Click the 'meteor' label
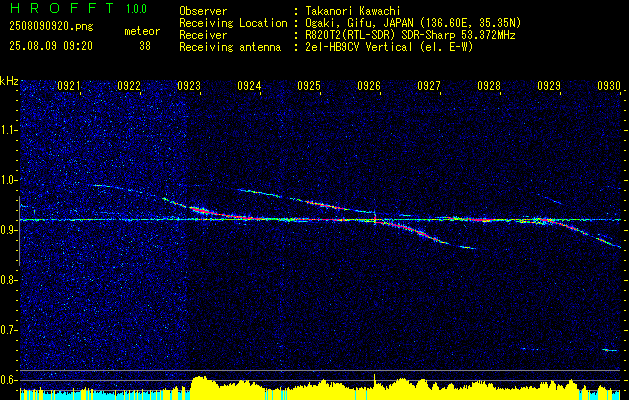This screenshot has width=629, height=400. [x=142, y=31]
